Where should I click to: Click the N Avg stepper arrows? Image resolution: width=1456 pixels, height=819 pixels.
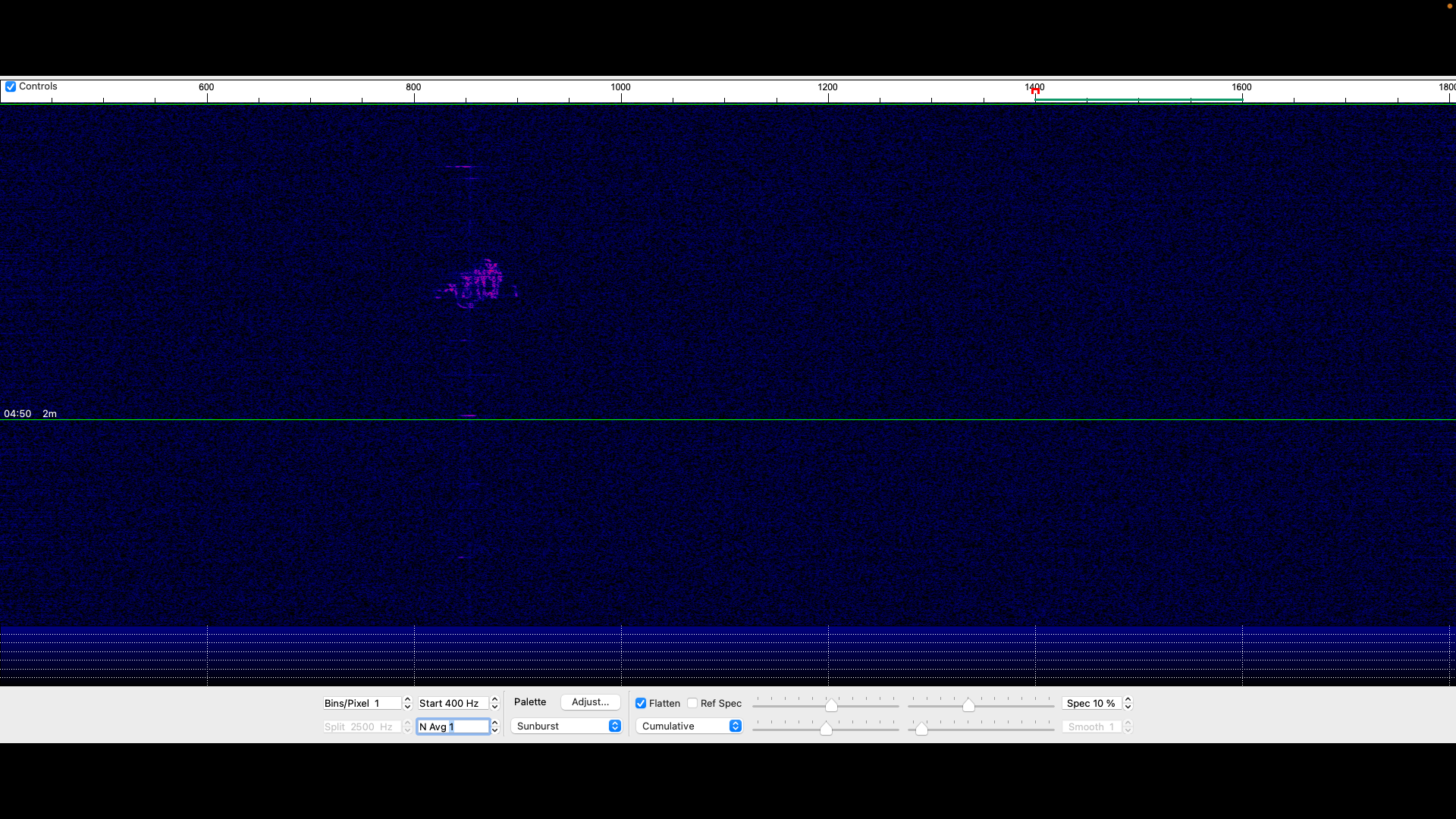pos(494,726)
